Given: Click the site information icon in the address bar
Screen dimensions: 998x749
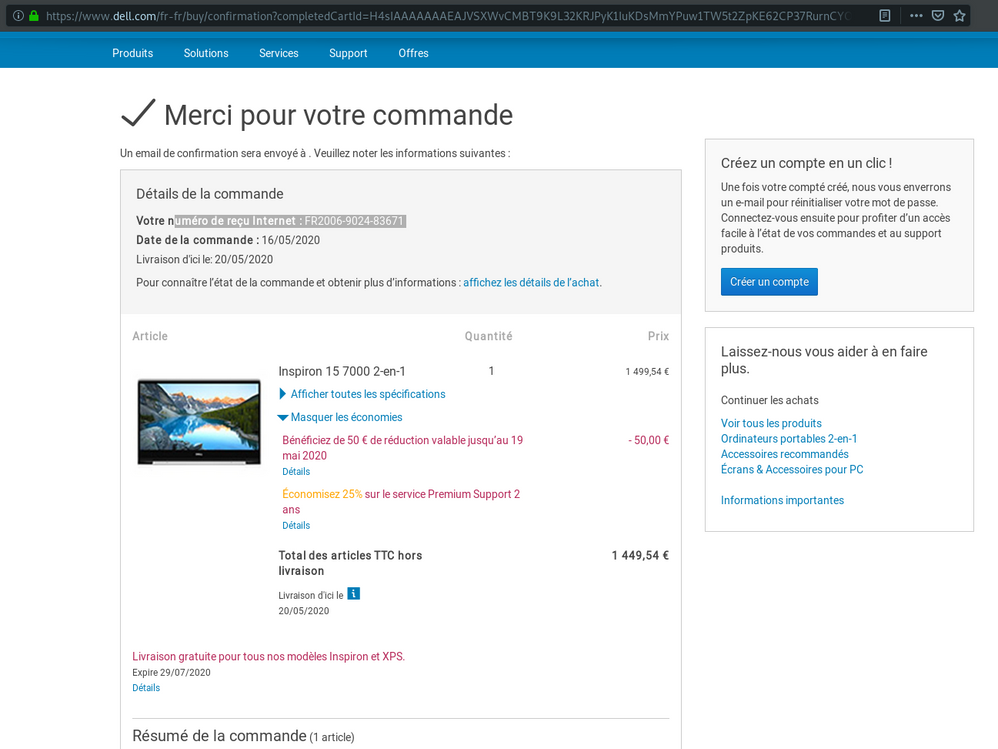Looking at the screenshot, I should click(18, 16).
